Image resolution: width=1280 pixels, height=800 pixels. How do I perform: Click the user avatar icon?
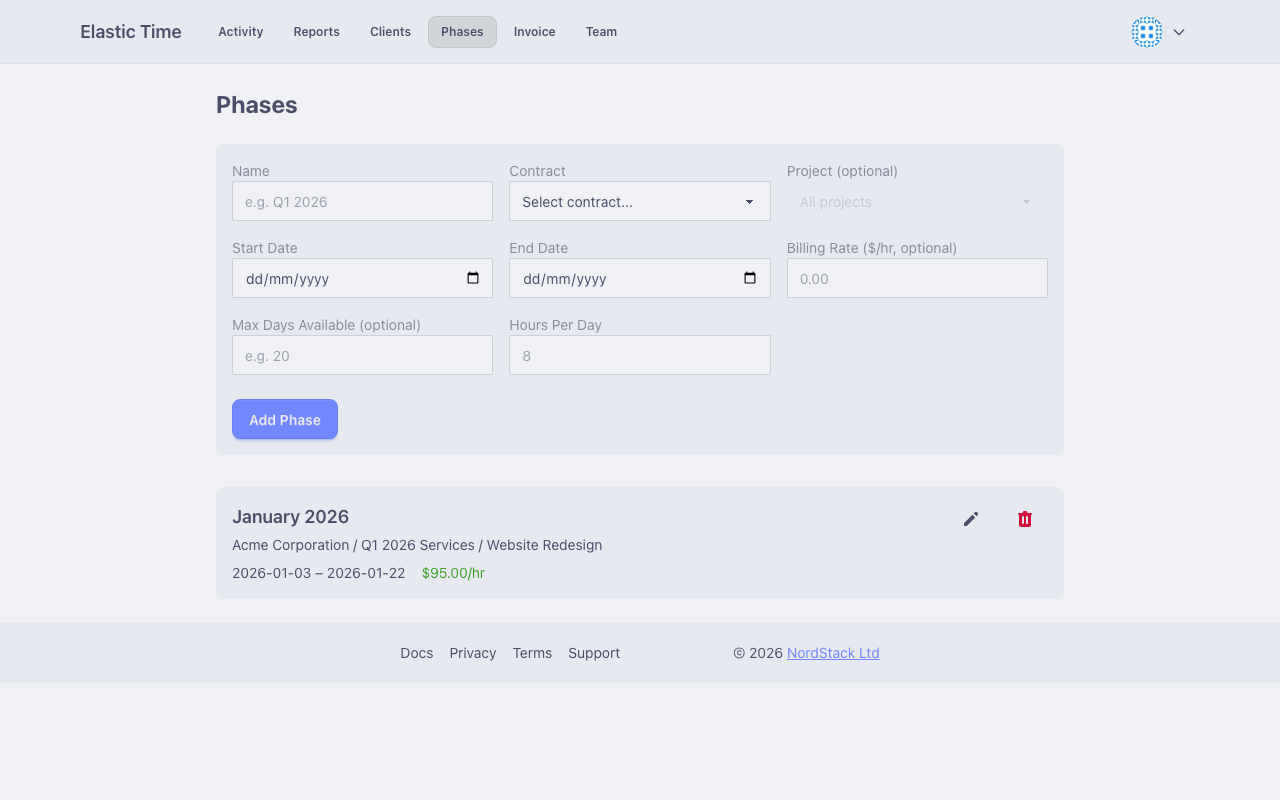1146,32
